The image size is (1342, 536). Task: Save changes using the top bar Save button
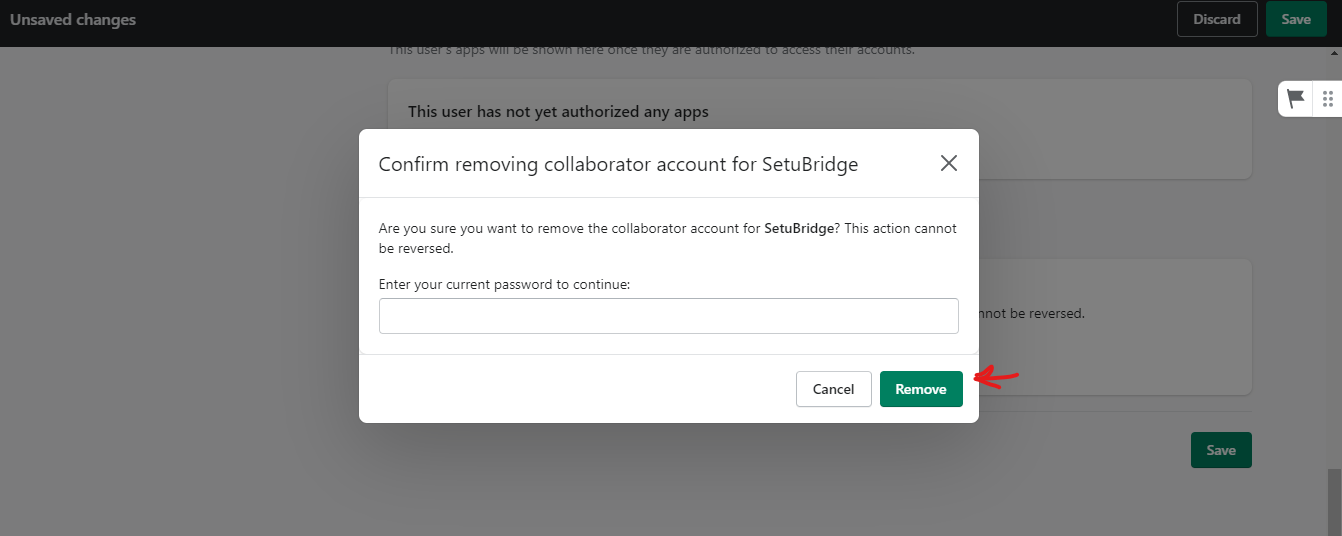pos(1296,19)
